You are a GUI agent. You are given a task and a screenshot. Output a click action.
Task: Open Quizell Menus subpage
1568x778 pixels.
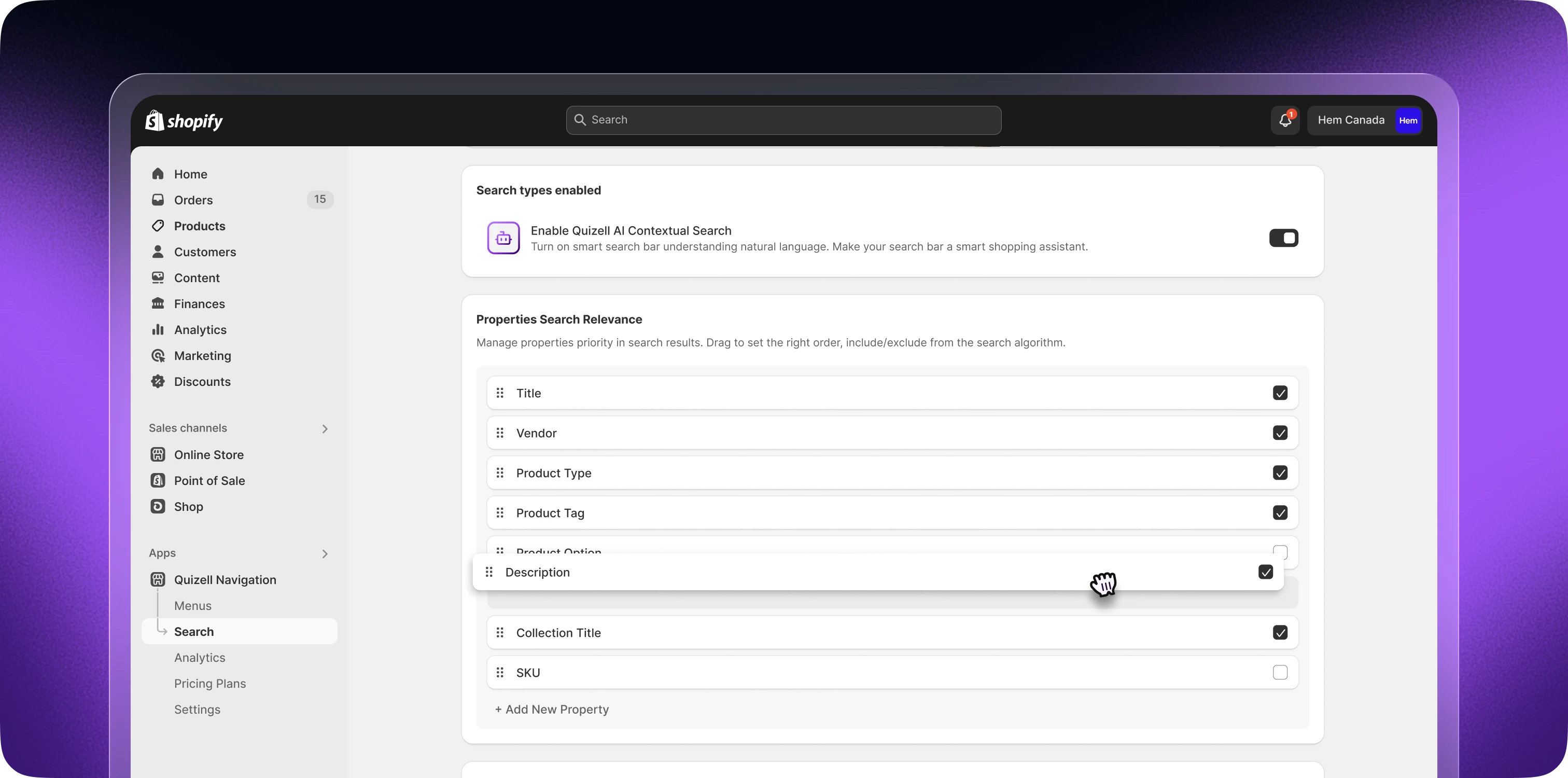click(192, 606)
